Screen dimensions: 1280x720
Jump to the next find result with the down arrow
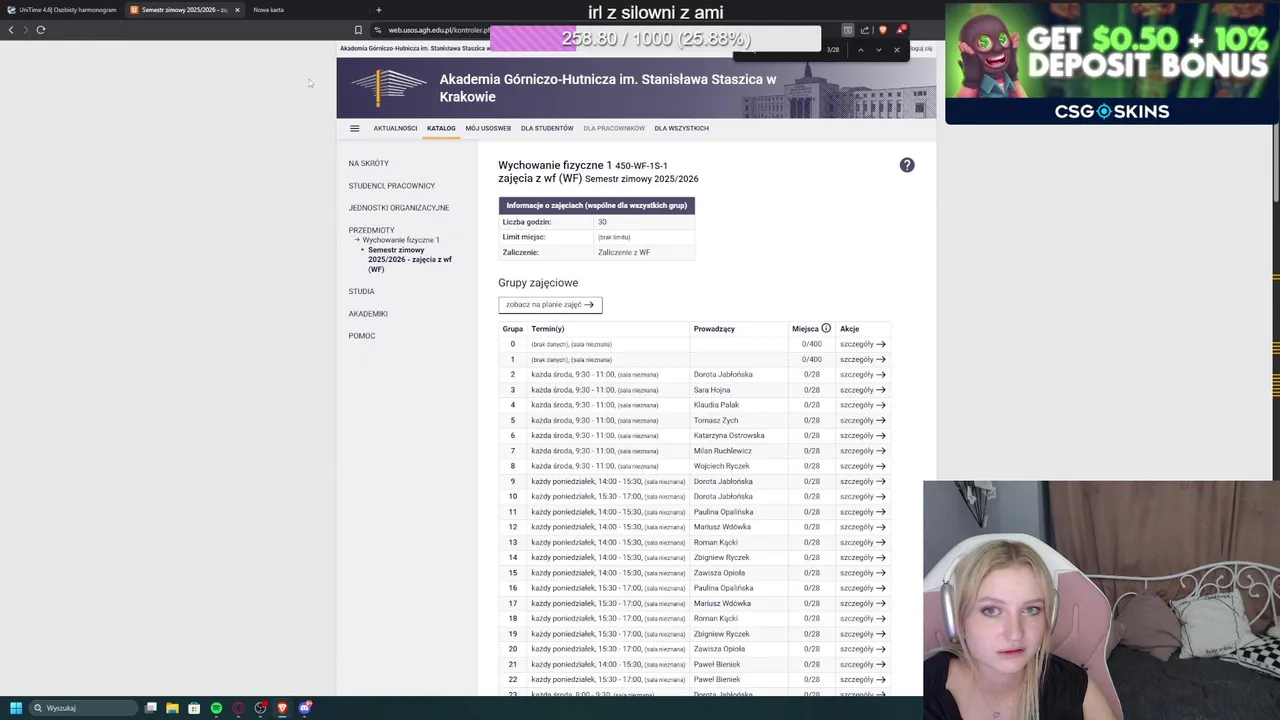click(x=879, y=49)
